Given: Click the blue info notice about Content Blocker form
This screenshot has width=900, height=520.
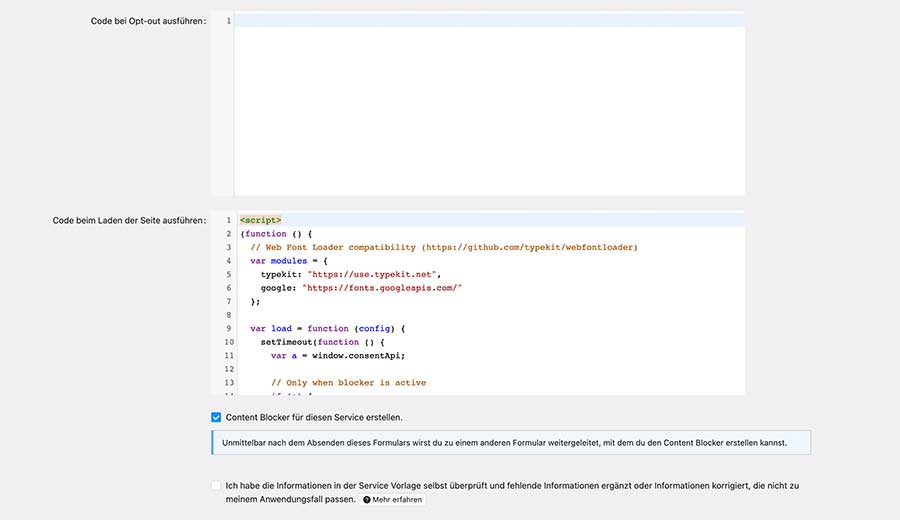Looking at the screenshot, I should click(x=510, y=442).
